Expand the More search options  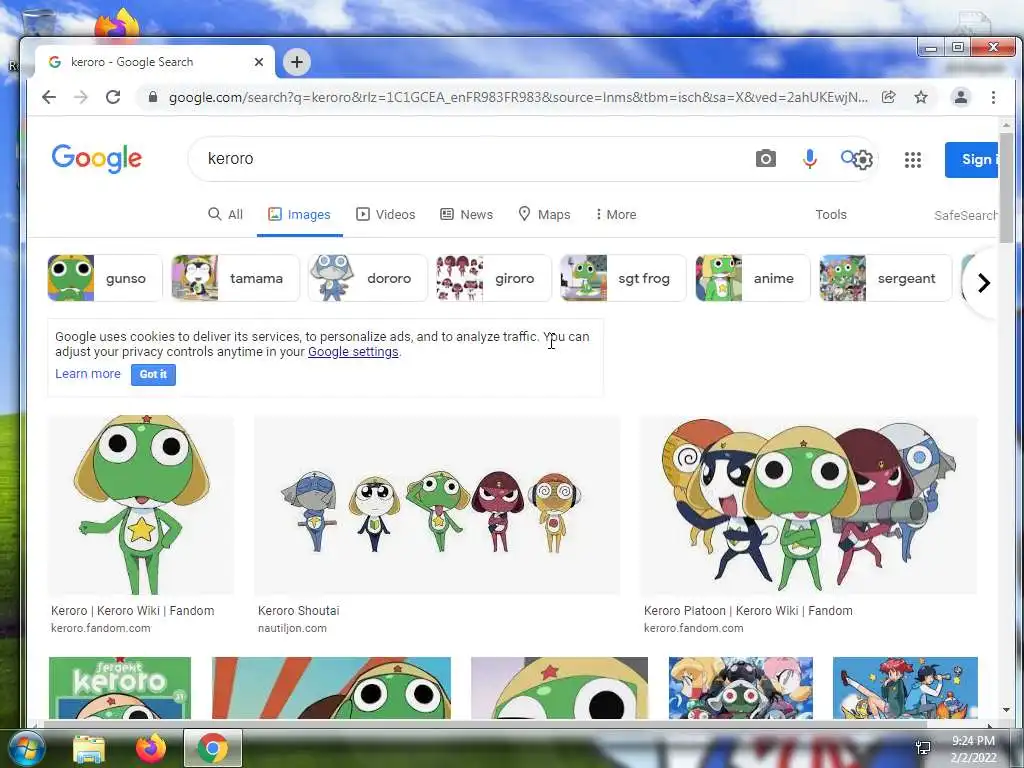(616, 214)
